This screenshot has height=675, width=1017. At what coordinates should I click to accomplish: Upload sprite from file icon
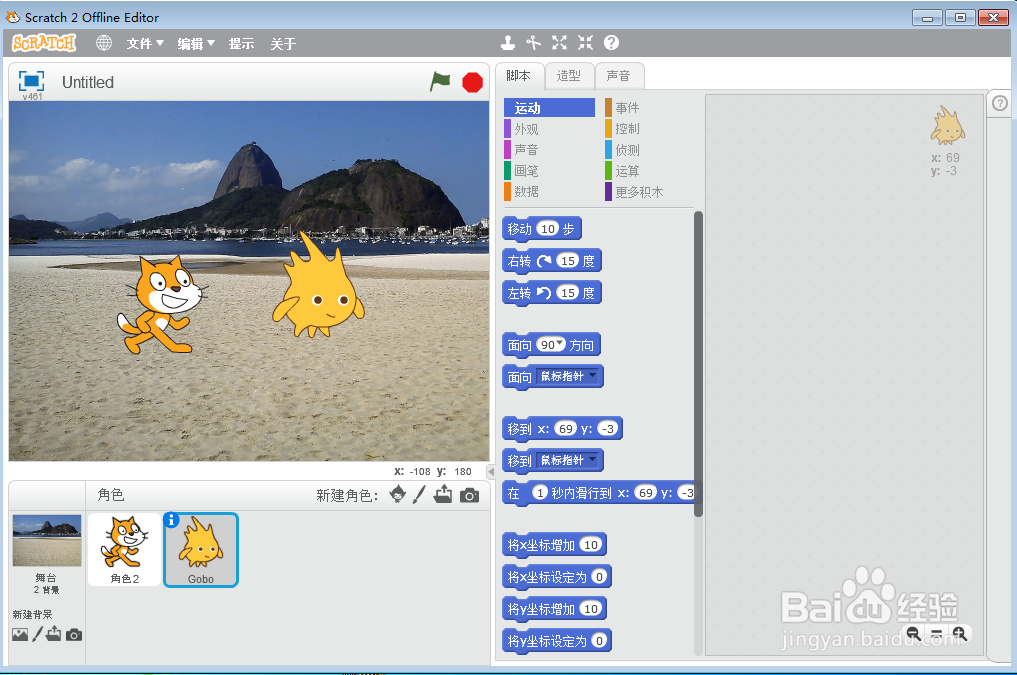pos(444,494)
